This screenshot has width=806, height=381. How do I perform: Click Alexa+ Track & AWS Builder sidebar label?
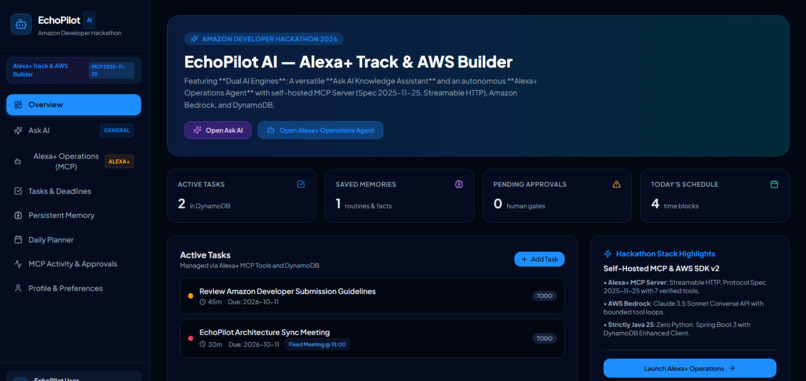tap(41, 70)
